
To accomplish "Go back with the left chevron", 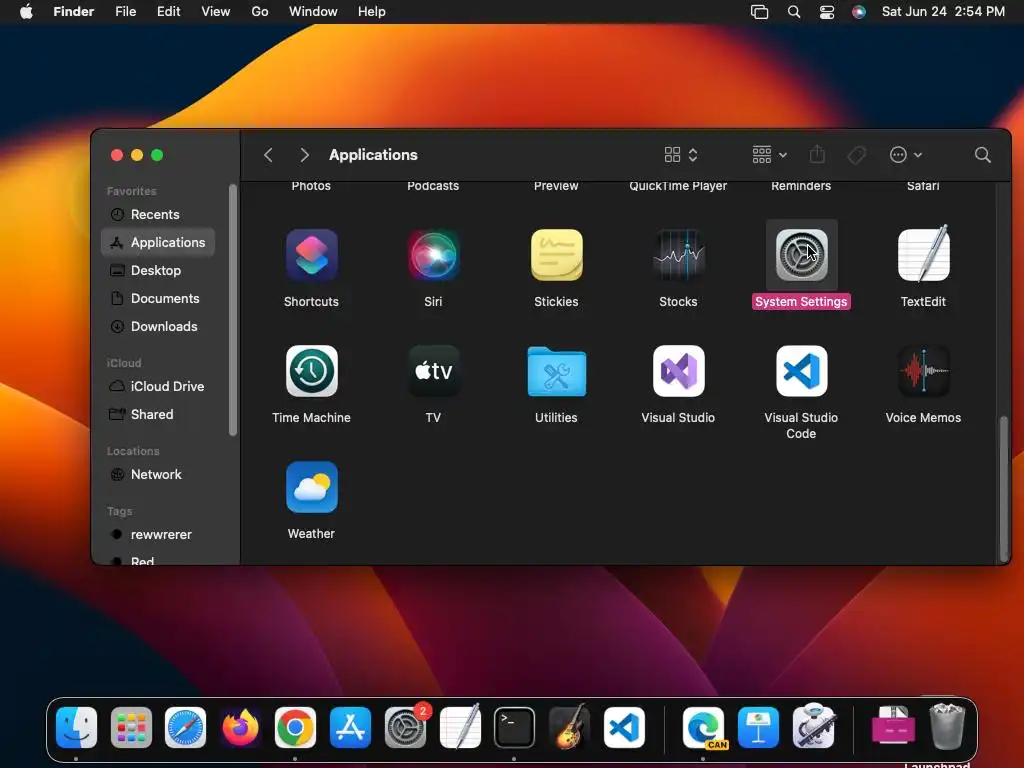I will coord(268,155).
